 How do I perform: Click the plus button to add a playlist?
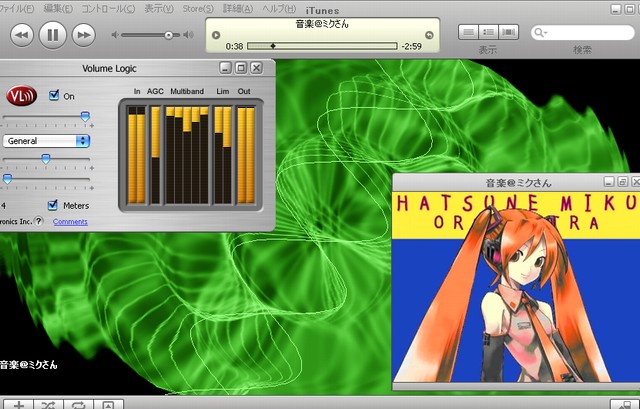click(x=18, y=405)
